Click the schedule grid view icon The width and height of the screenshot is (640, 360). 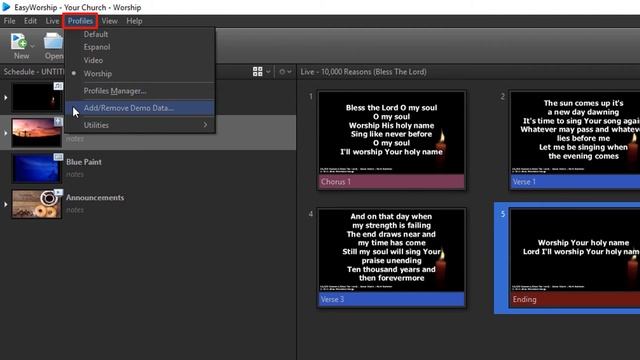pyautogui.click(x=258, y=72)
